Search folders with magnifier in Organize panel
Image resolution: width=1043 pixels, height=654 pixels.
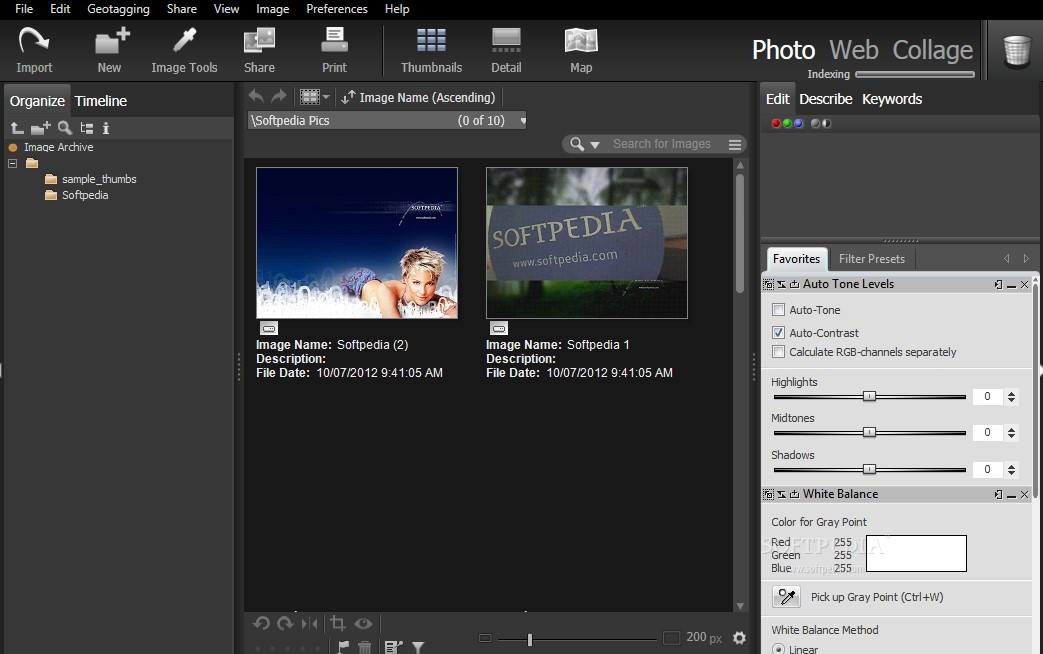[65, 128]
